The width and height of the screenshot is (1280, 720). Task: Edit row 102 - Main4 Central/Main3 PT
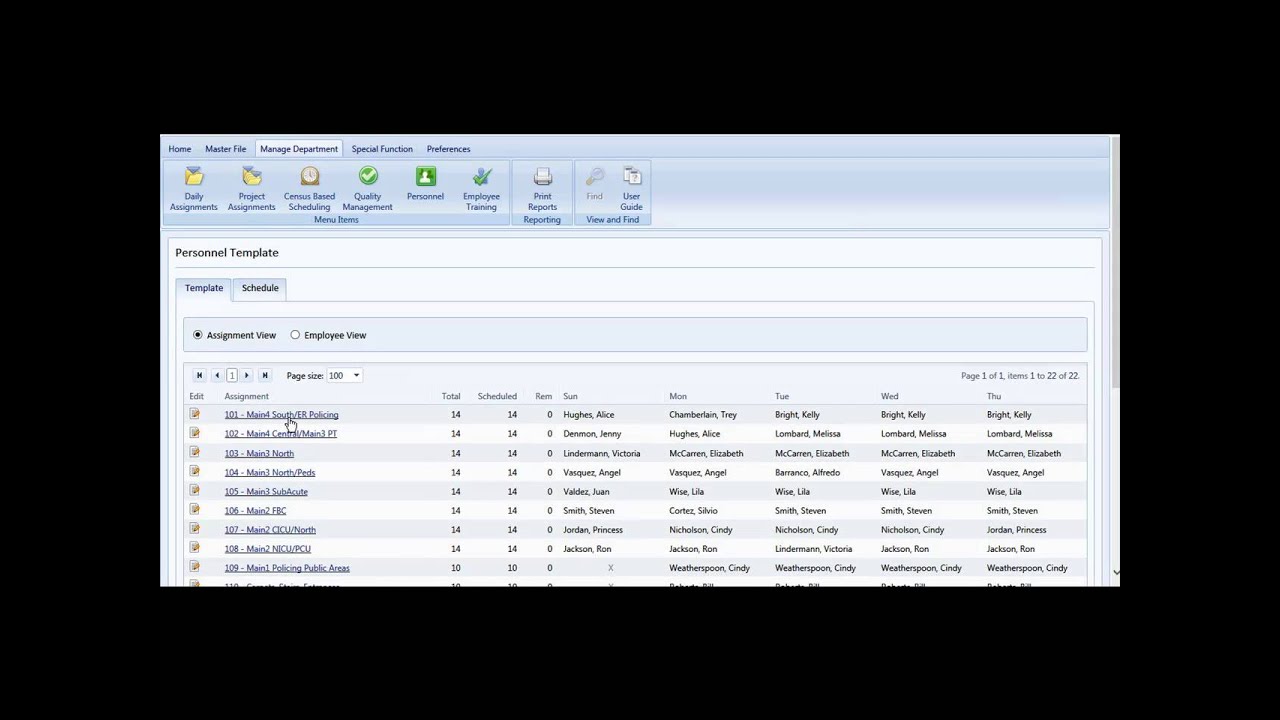pyautogui.click(x=195, y=433)
